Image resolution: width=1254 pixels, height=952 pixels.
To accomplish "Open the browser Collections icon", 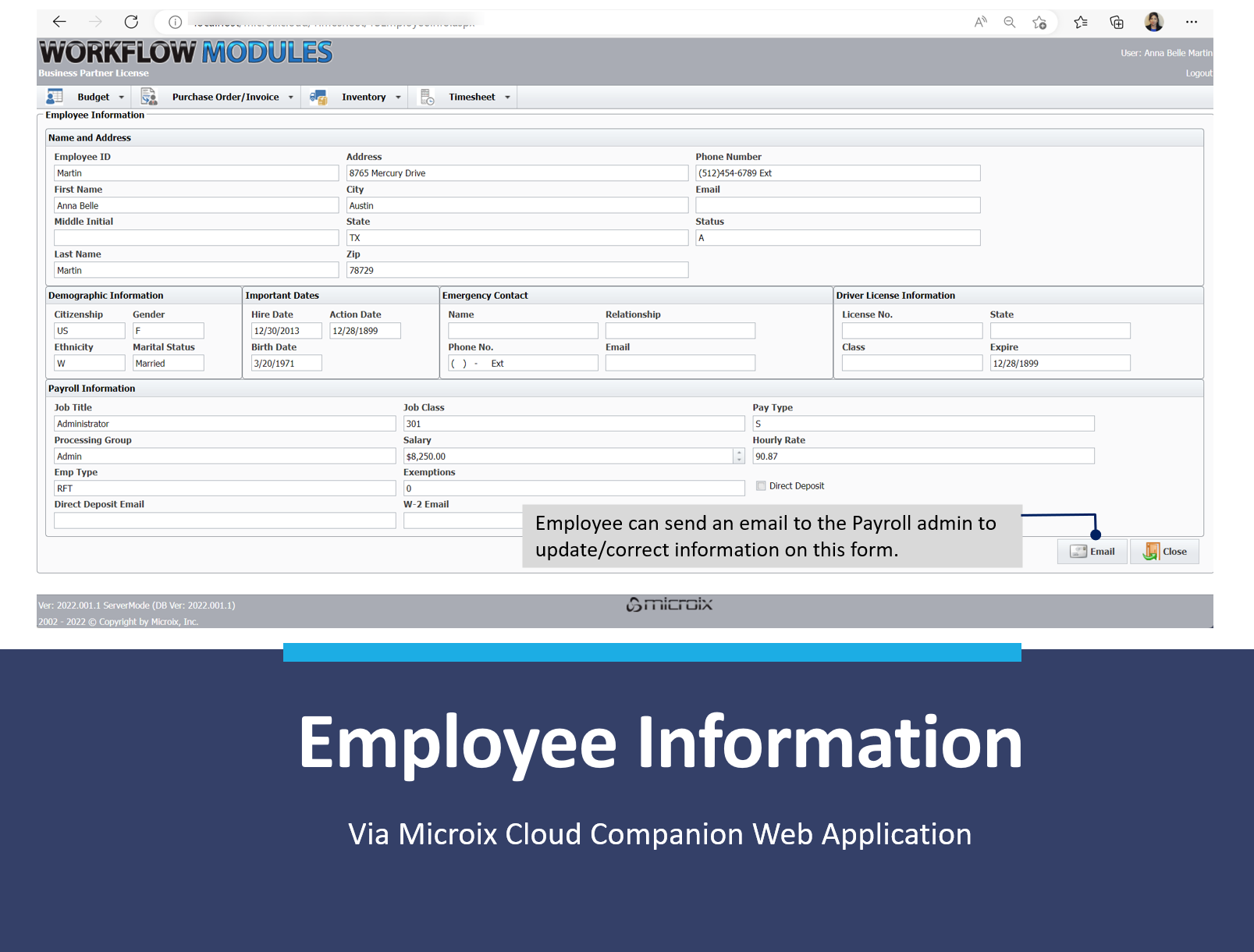I will [x=1117, y=23].
